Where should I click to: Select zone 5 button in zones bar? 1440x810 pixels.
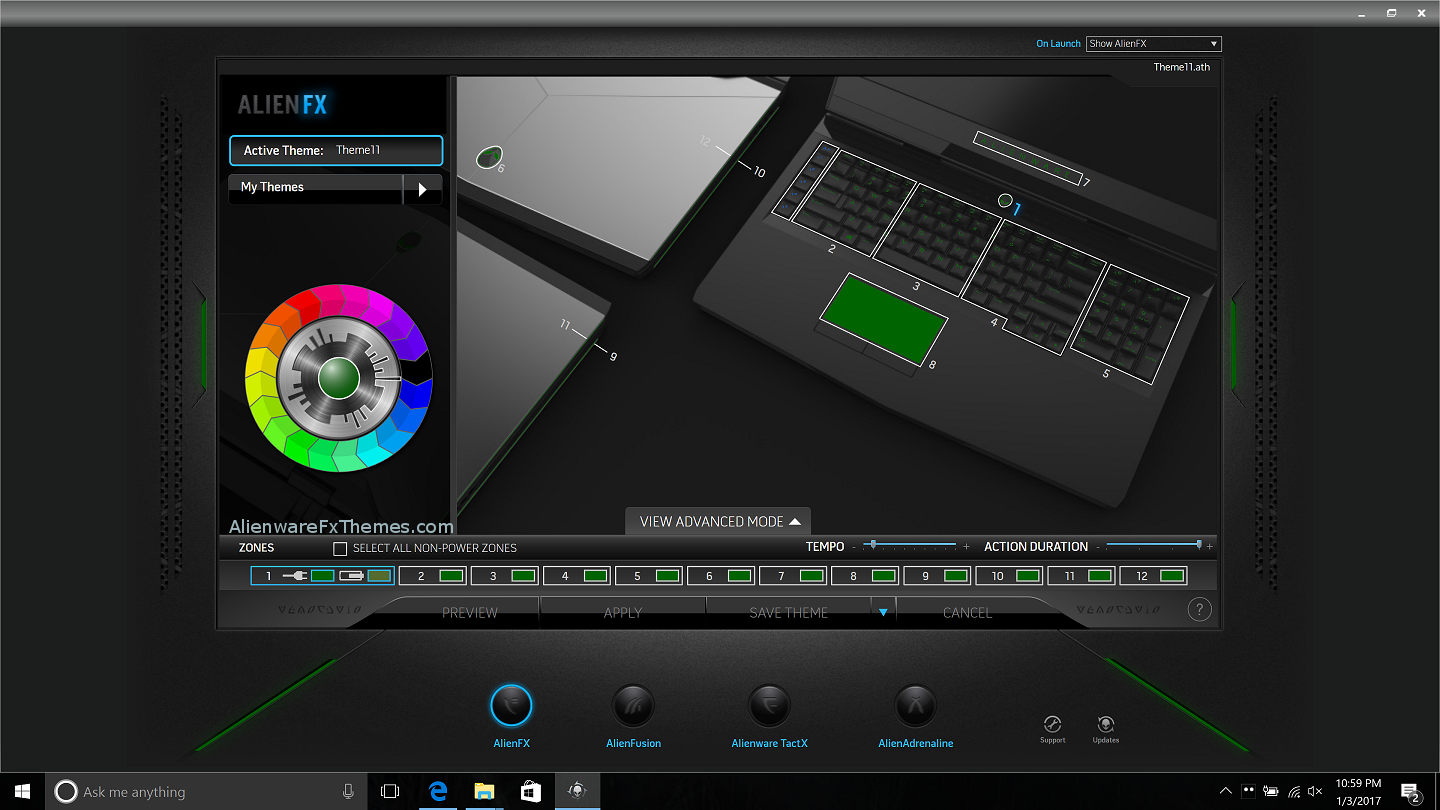[x=648, y=576]
